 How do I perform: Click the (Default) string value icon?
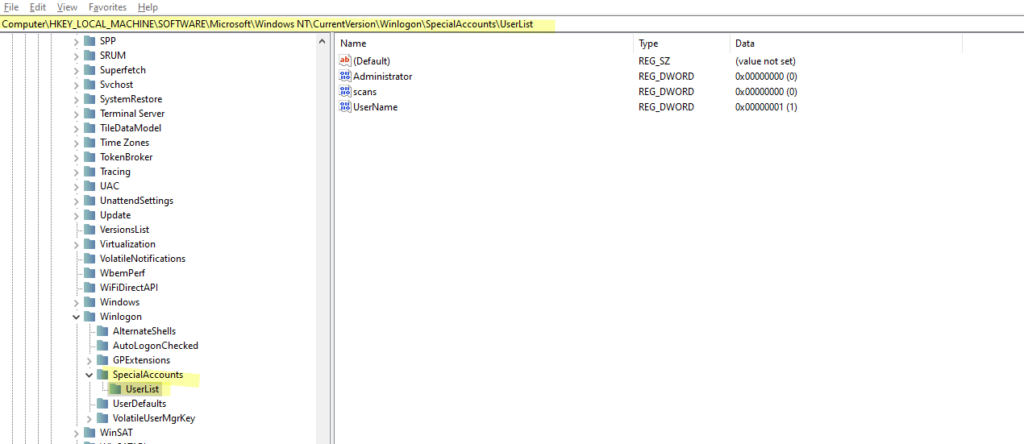point(345,61)
